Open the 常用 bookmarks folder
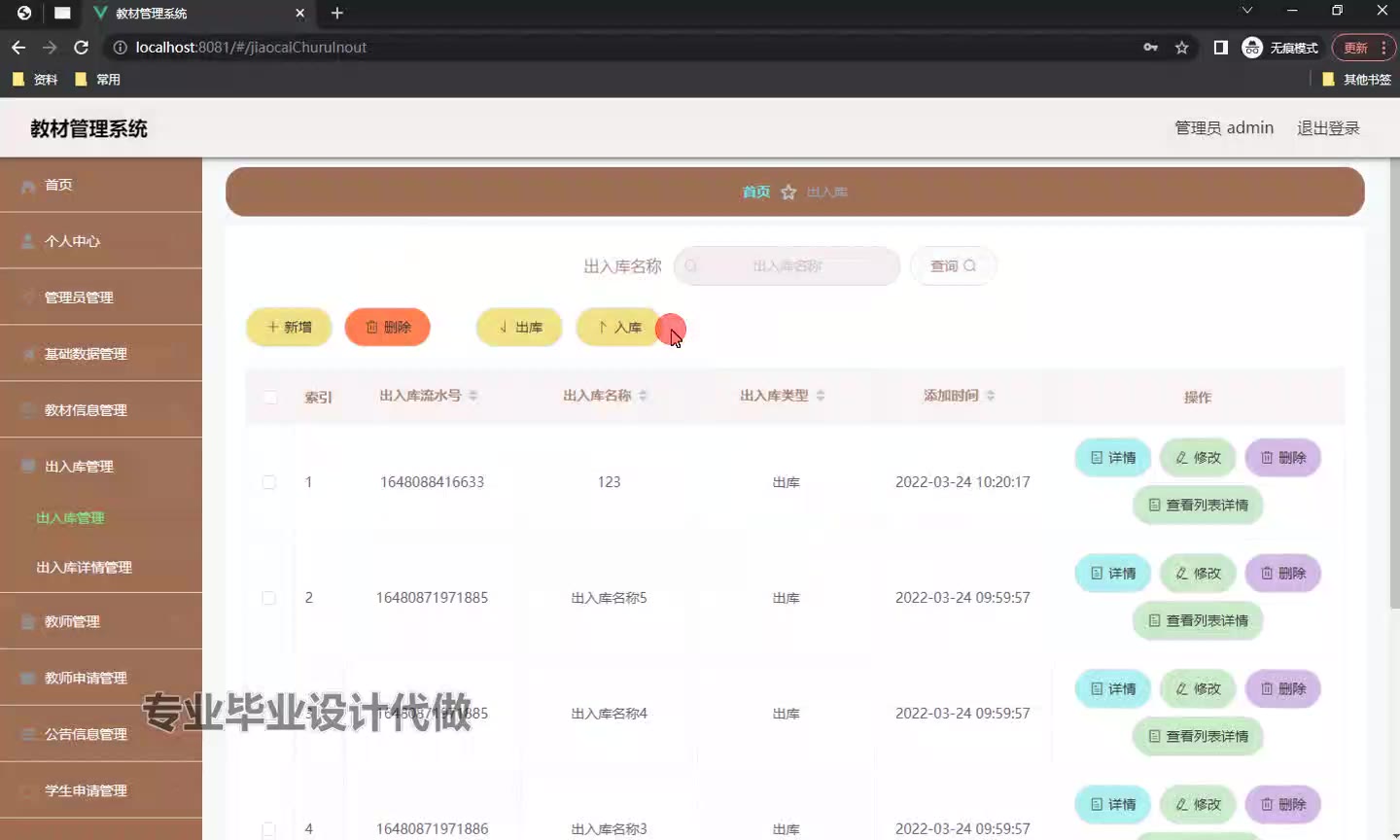The height and width of the screenshot is (840, 1400). pyautogui.click(x=98, y=80)
